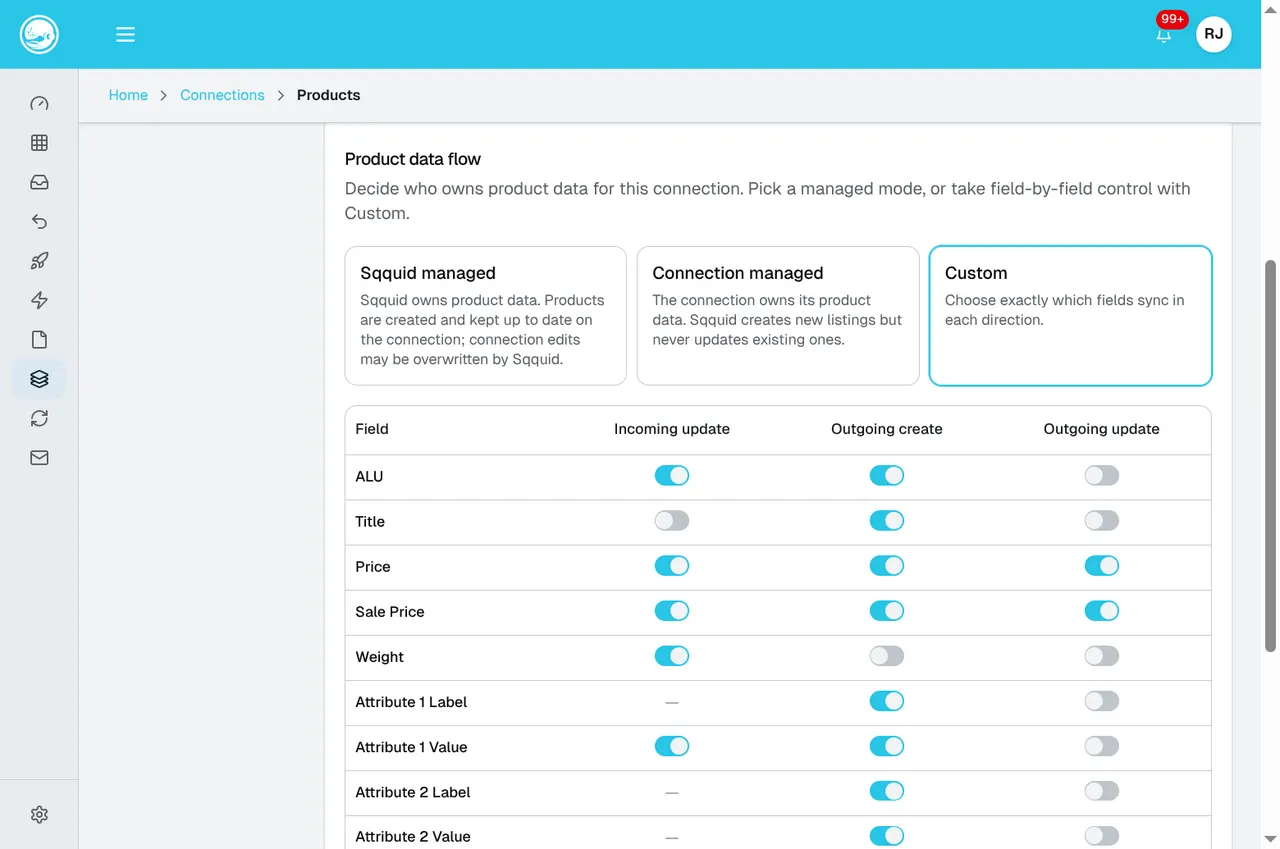Click the Outgoing update column header
1280x849 pixels.
pos(1102,429)
